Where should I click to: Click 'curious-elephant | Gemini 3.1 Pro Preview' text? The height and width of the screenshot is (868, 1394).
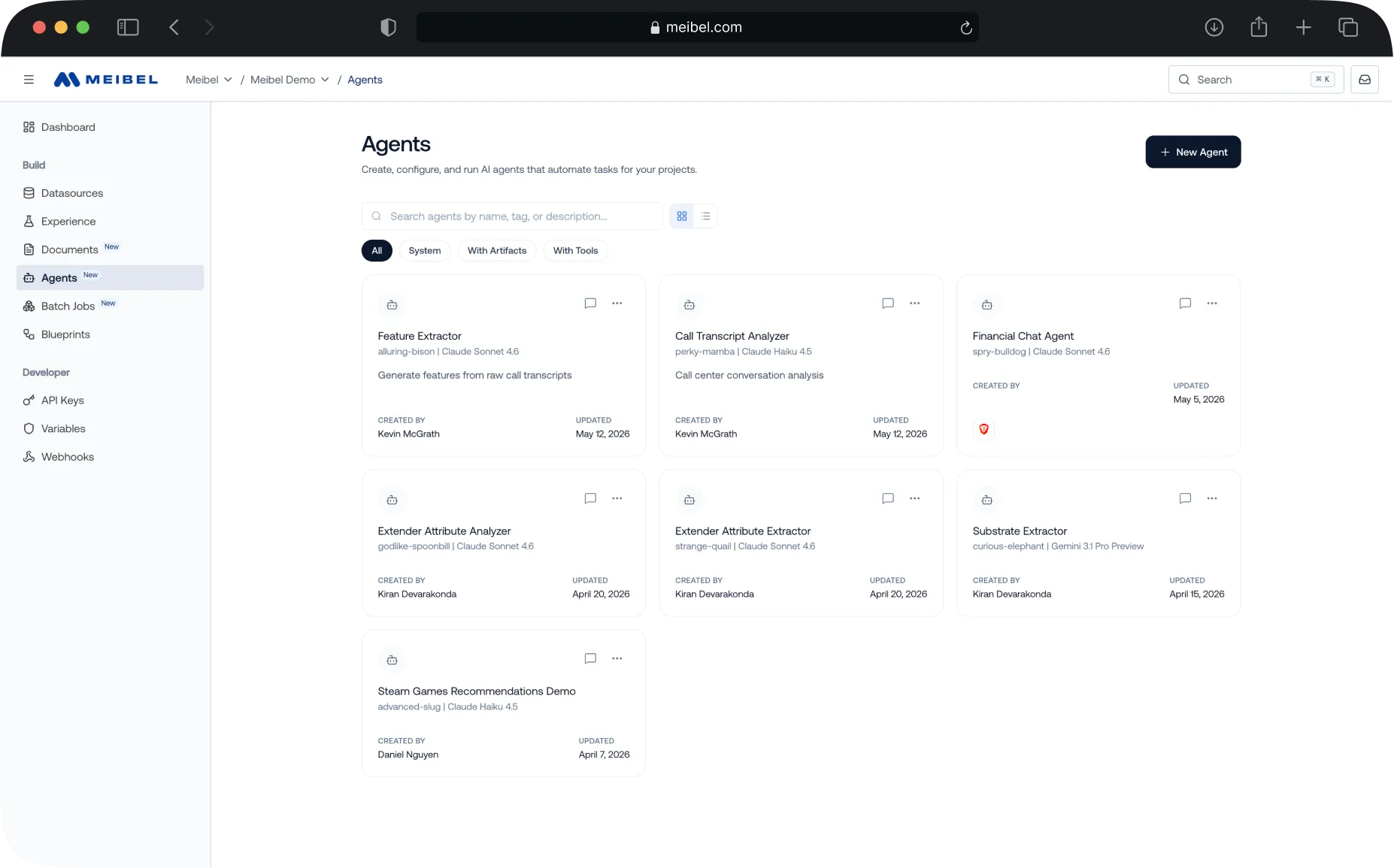coord(1058,546)
